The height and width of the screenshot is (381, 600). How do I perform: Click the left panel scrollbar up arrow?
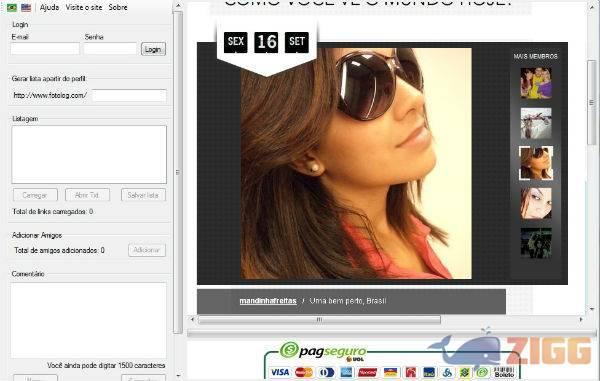click(178, 5)
